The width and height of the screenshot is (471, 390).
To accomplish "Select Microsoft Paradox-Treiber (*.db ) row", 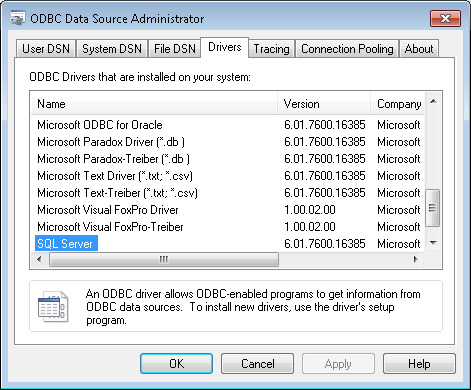I will point(113,159).
